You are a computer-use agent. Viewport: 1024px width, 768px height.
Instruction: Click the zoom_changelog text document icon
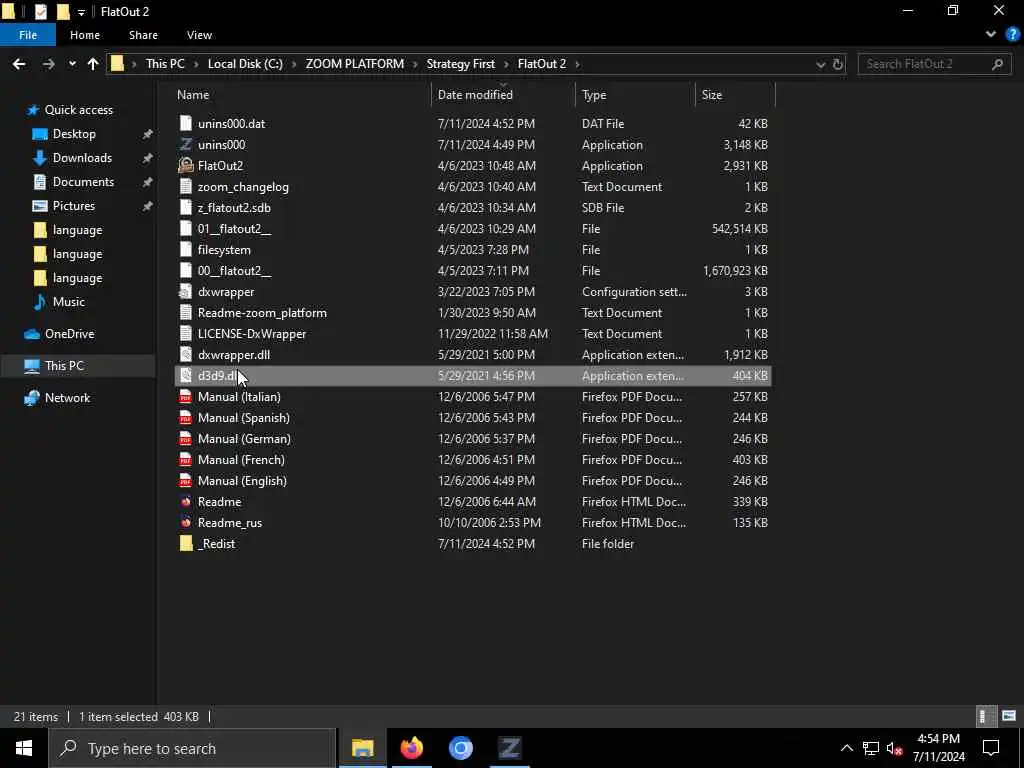(x=186, y=186)
